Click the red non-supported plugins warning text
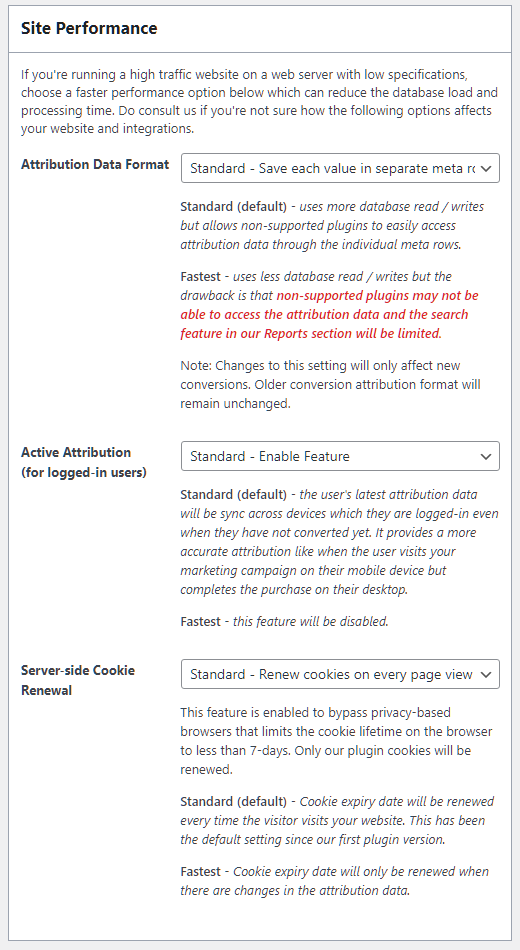This screenshot has width=520, height=950. click(x=329, y=314)
